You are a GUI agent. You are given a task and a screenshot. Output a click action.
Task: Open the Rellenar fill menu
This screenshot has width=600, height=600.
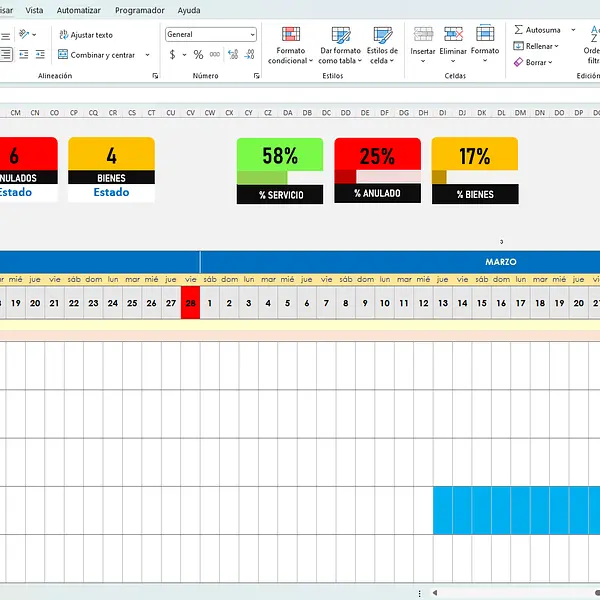536,46
